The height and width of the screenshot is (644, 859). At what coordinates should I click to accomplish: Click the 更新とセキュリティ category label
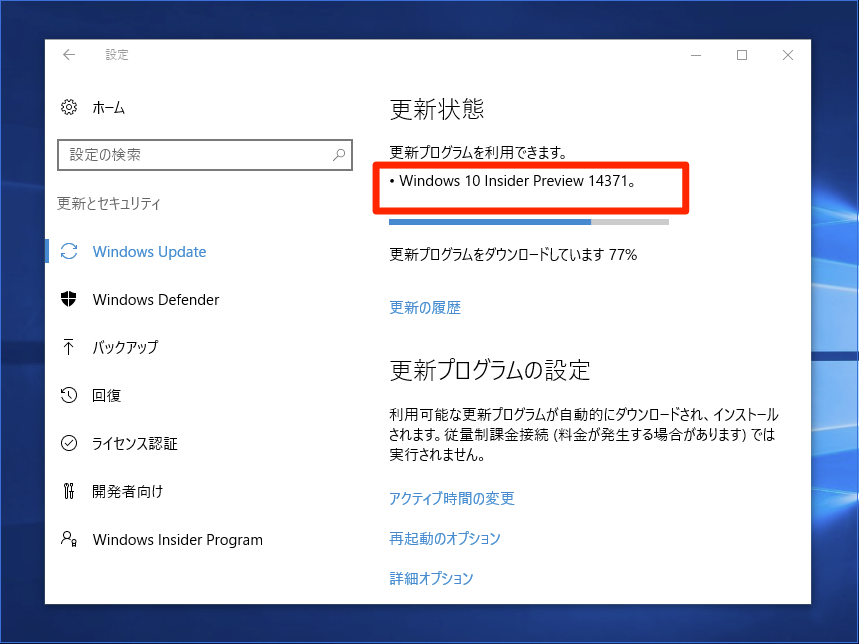coord(108,204)
